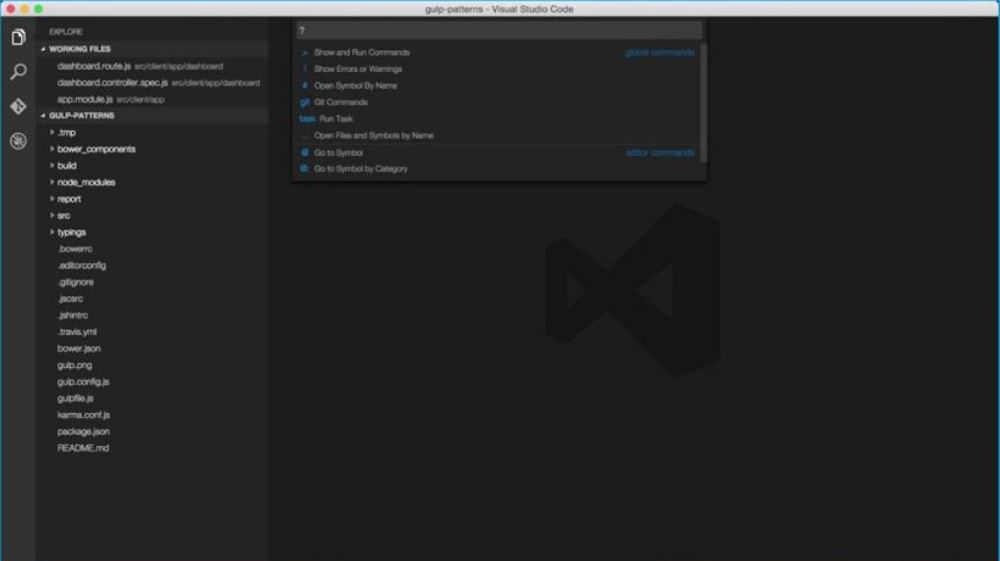Open the Debug view icon
This screenshot has height=561, width=1000.
18,141
